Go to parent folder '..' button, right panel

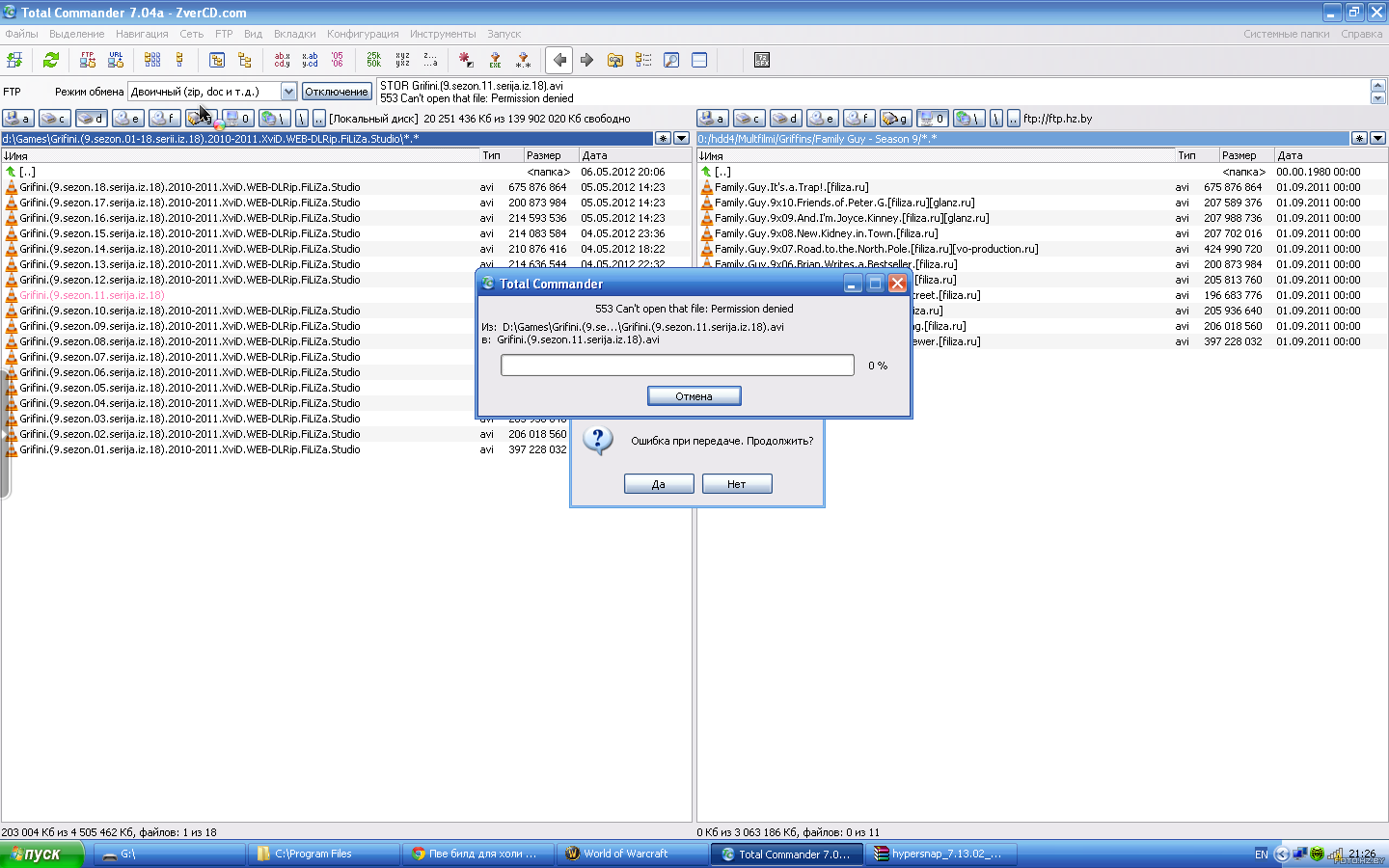pyautogui.click(x=1013, y=119)
